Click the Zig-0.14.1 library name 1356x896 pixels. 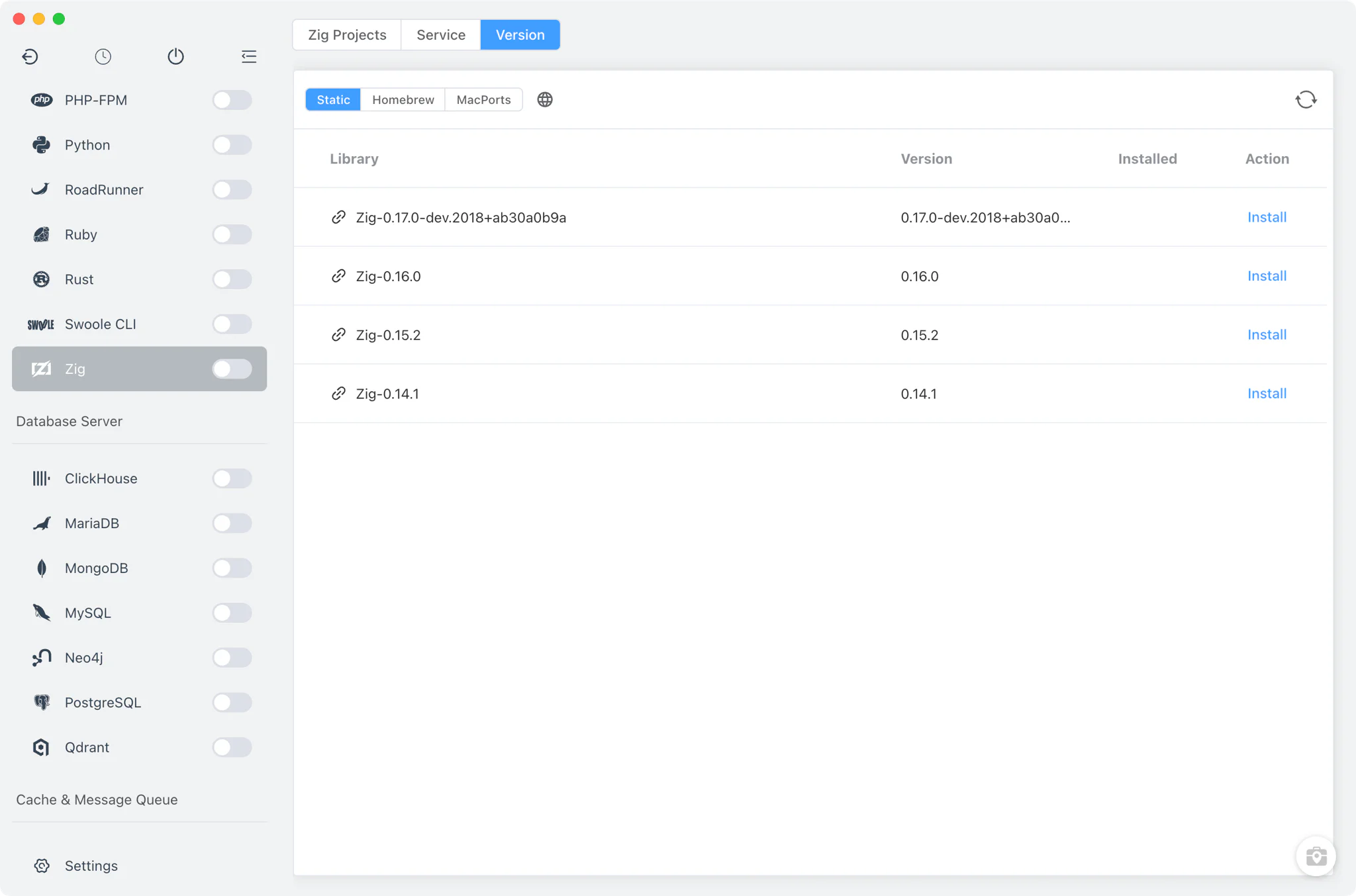[x=387, y=394]
